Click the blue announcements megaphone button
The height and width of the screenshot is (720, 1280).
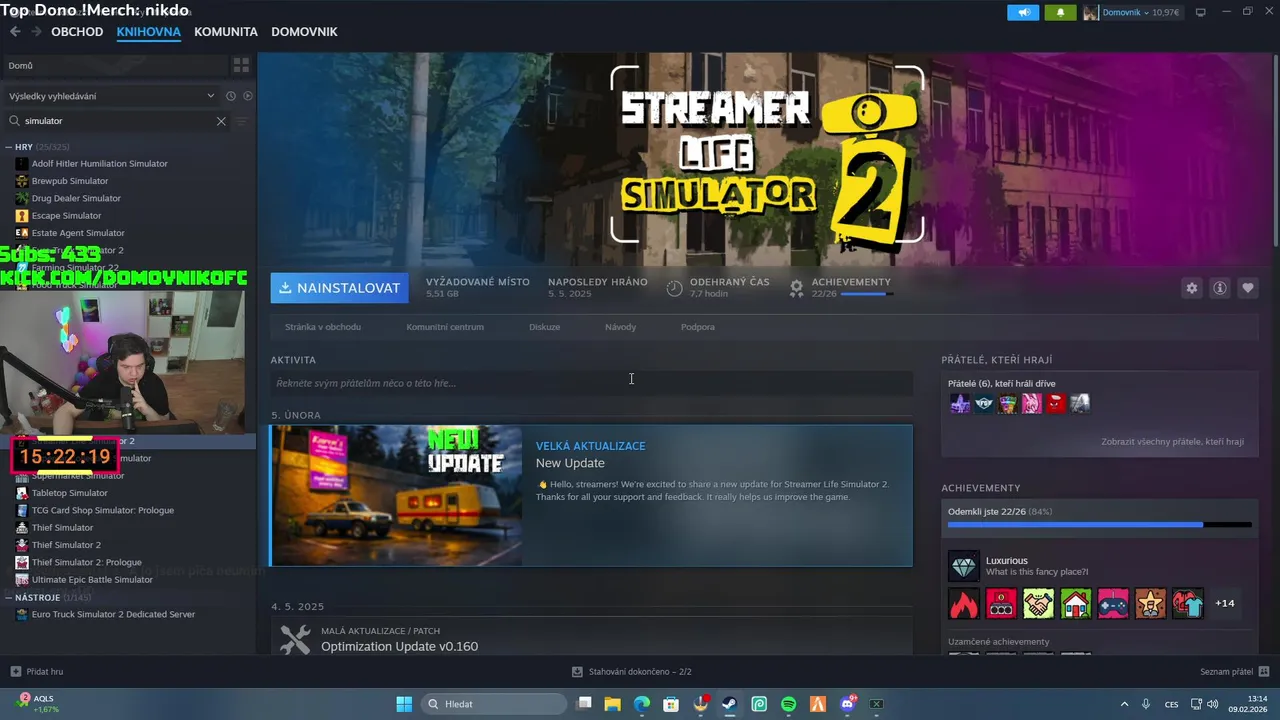click(1023, 12)
